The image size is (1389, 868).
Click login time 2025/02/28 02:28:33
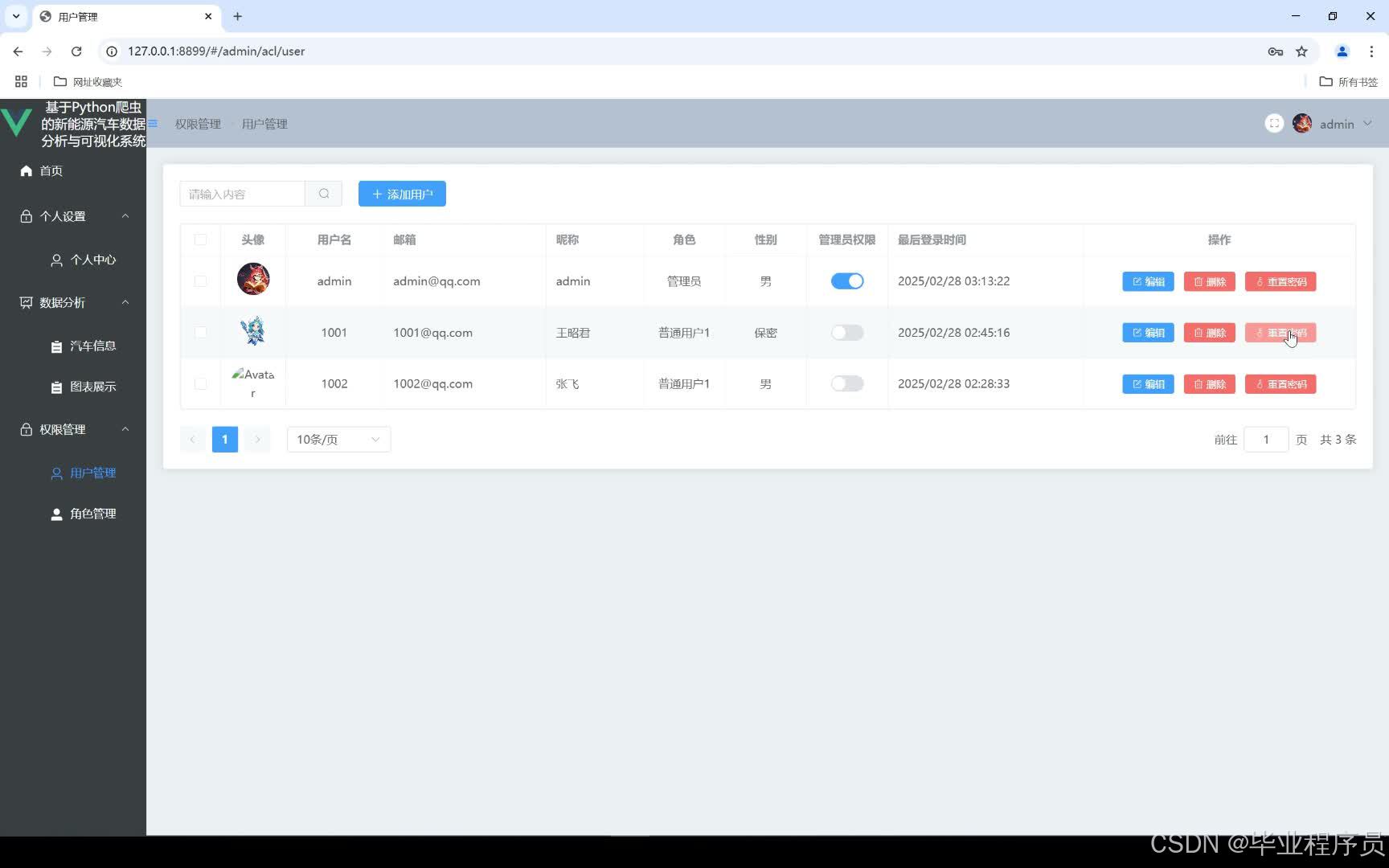pos(953,384)
